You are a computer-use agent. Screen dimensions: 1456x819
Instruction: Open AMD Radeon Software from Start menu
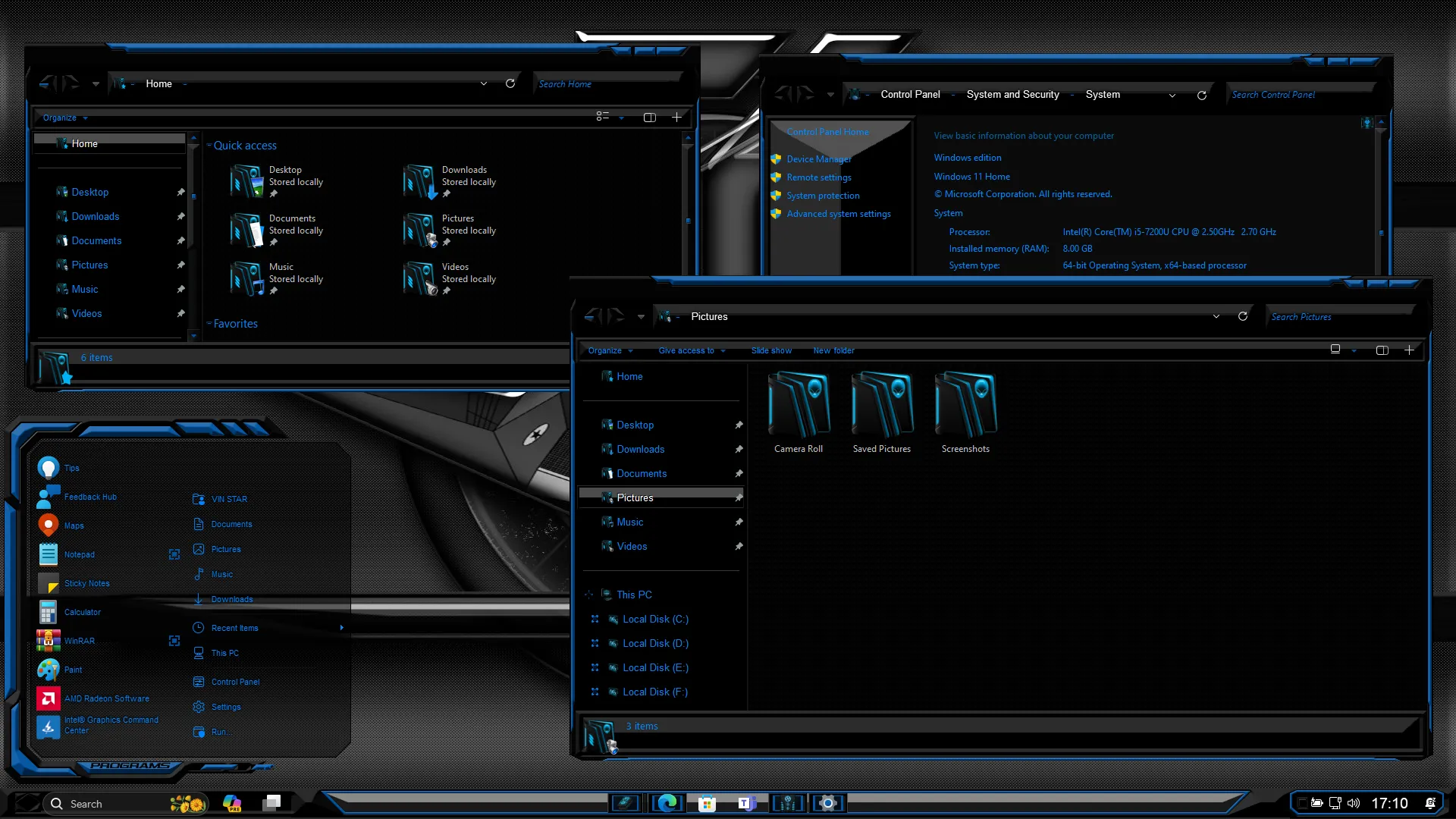pos(107,698)
